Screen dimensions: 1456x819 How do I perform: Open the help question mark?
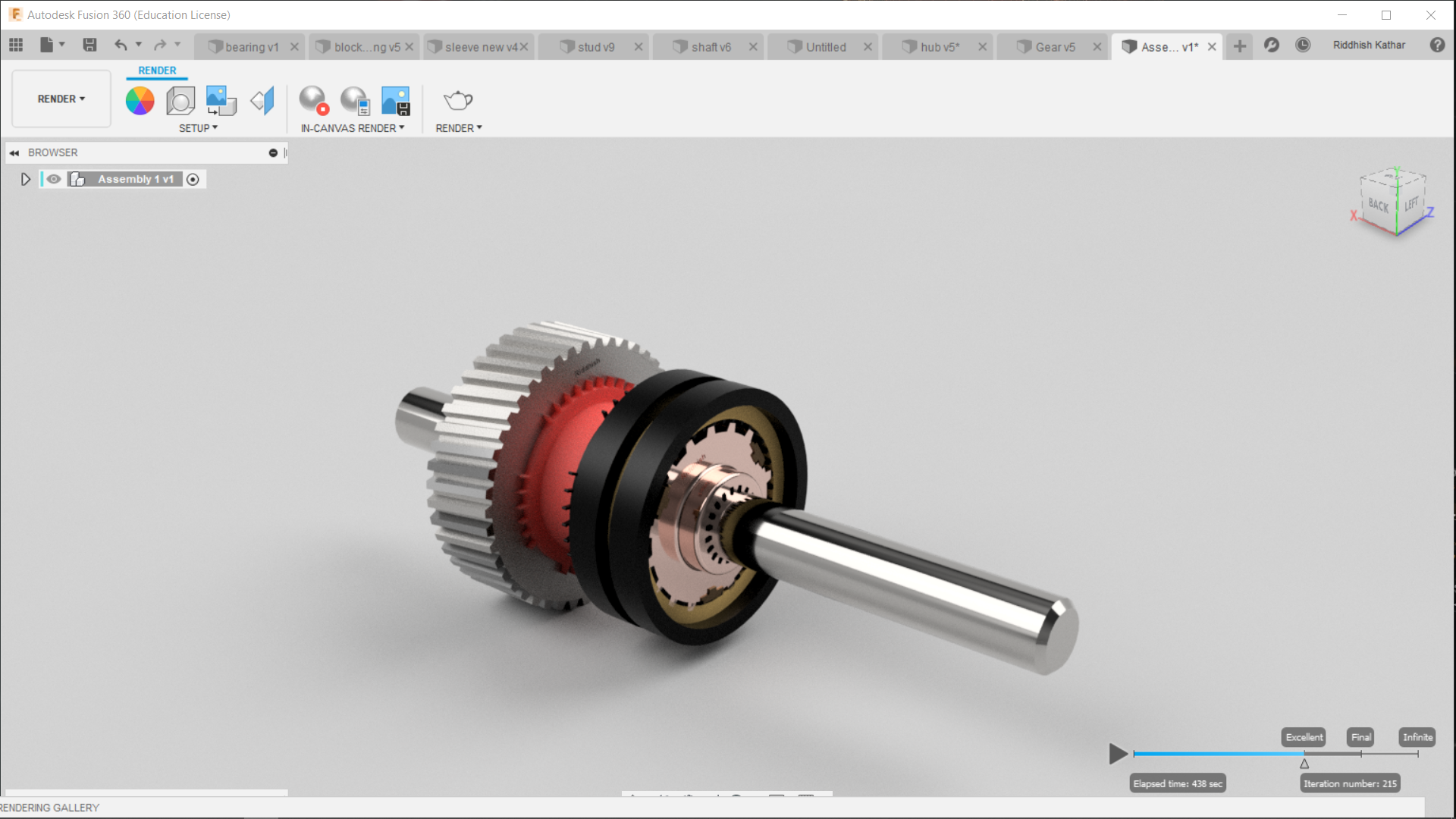click(1437, 45)
